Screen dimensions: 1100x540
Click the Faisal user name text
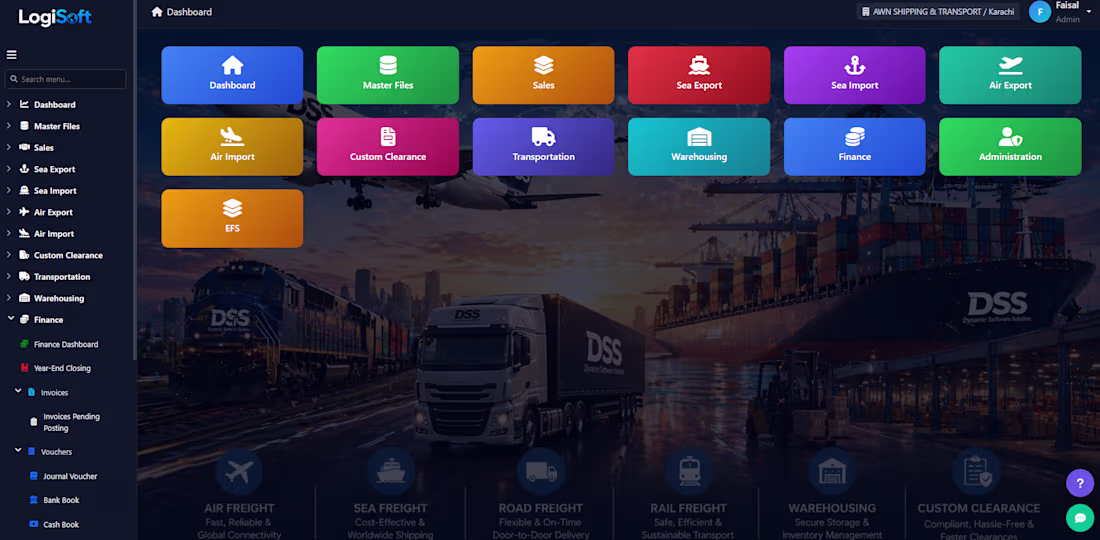click(1067, 6)
